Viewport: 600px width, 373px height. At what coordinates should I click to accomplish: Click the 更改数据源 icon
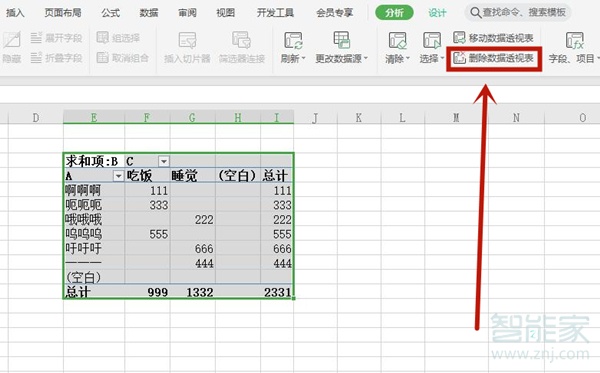coord(341,40)
